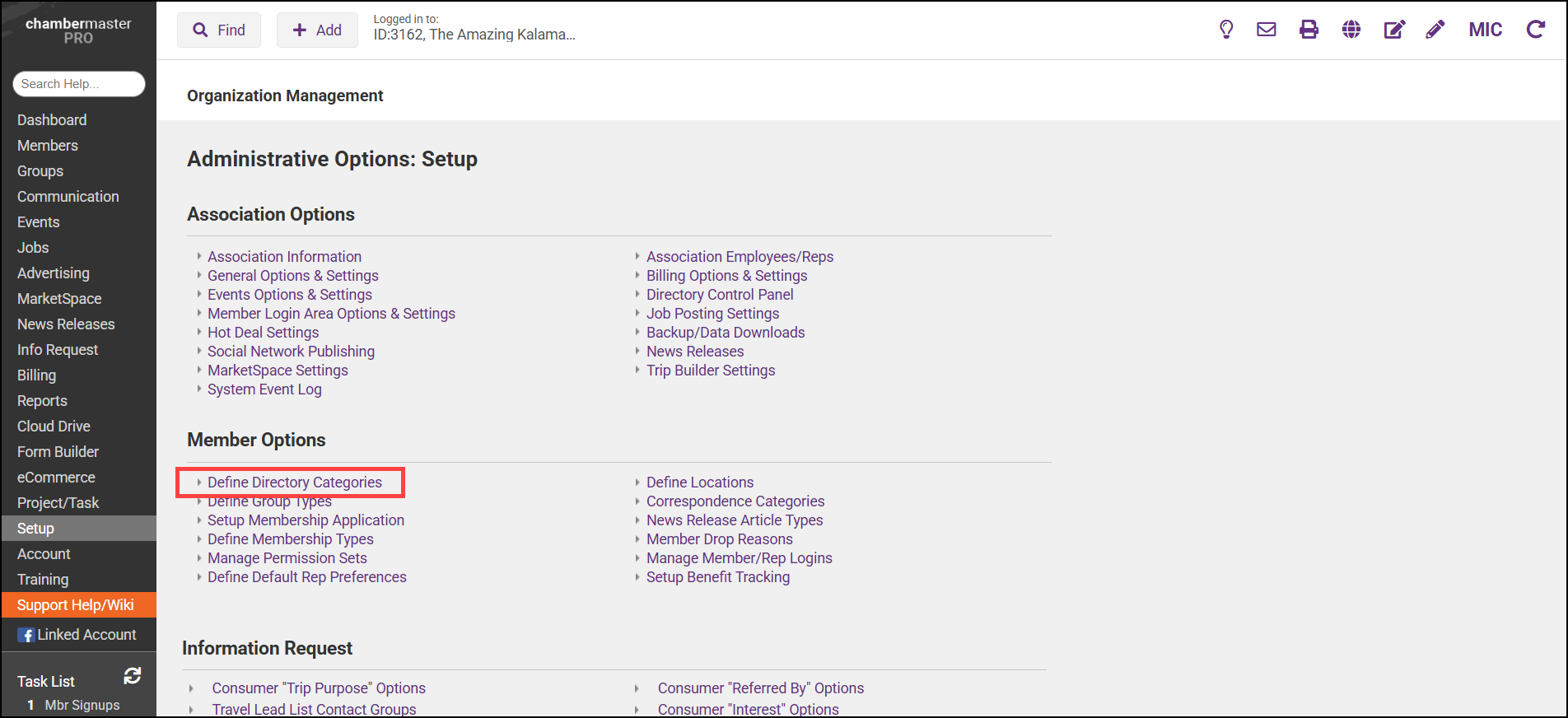This screenshot has height=718, width=1568.
Task: Refresh the Task List with sync icon
Action: pos(133,676)
